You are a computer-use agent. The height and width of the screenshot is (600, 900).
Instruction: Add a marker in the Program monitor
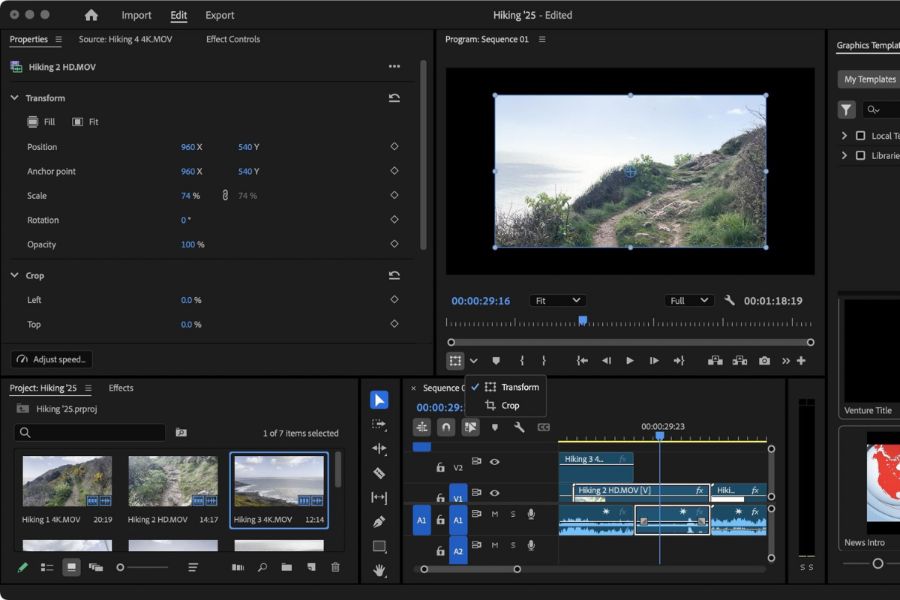[x=496, y=361]
